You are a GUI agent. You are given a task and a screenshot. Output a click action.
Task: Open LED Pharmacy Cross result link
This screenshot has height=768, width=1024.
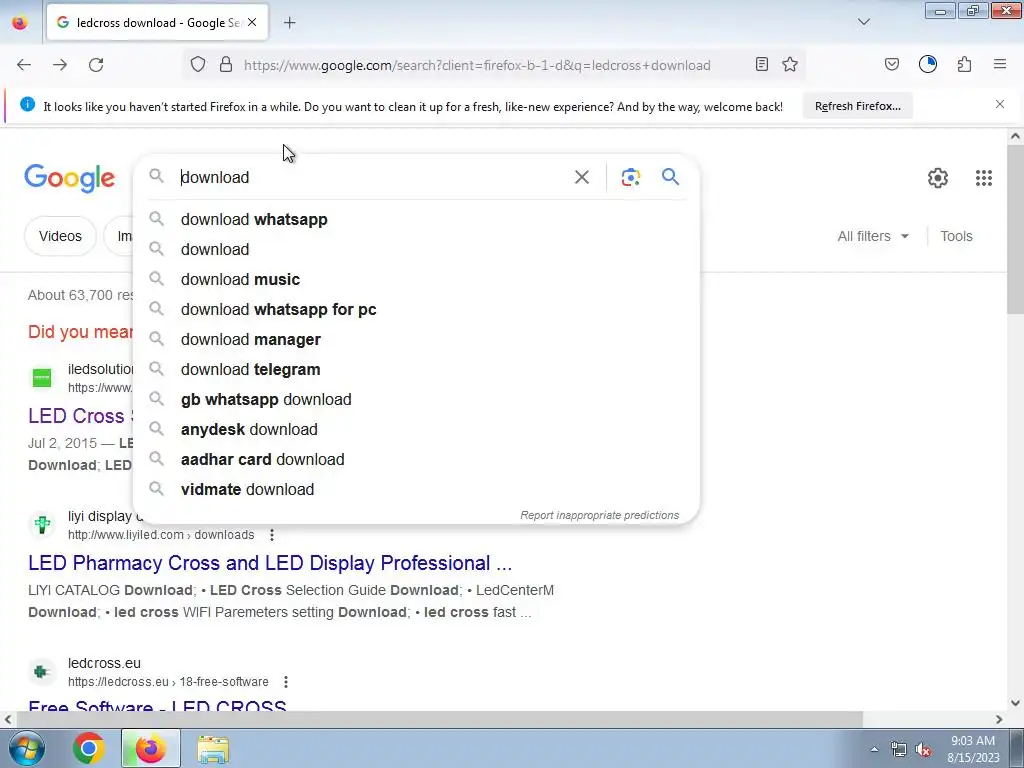pyautogui.click(x=270, y=563)
